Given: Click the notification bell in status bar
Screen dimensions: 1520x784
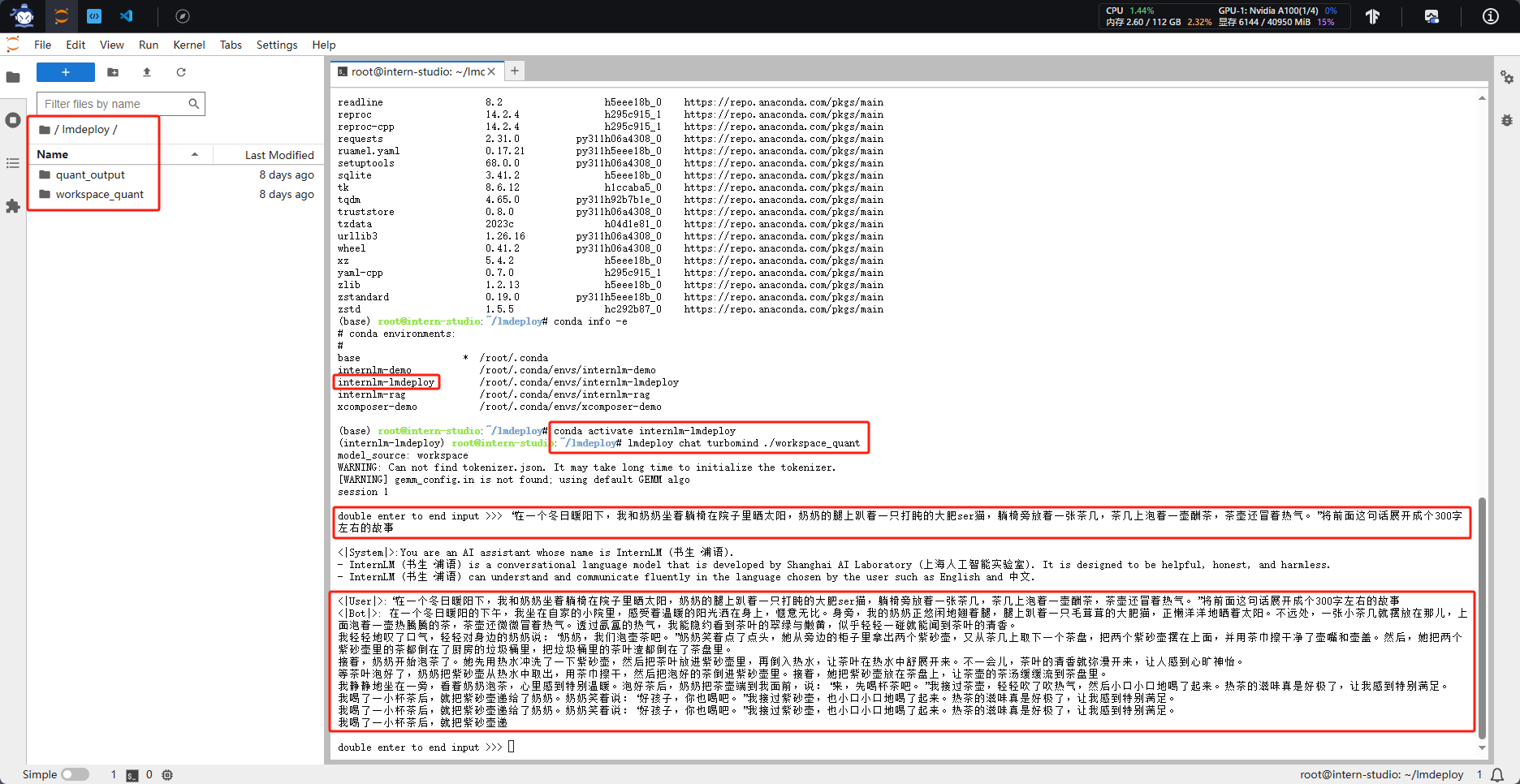Looking at the screenshot, I should tap(1497, 775).
